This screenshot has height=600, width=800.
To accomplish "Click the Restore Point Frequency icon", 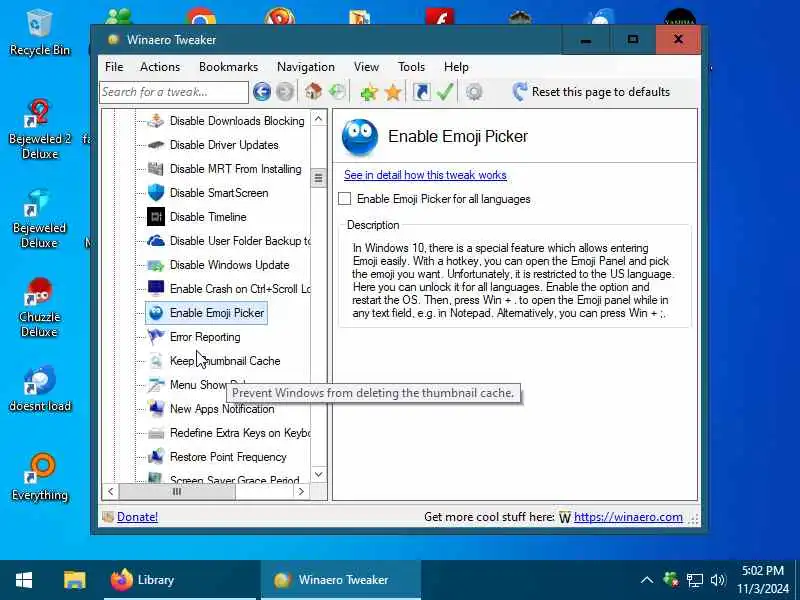I will [x=156, y=457].
